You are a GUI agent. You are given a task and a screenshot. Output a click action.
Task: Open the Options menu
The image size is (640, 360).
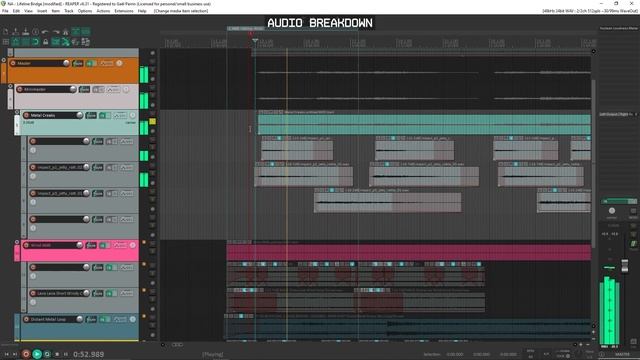click(85, 11)
